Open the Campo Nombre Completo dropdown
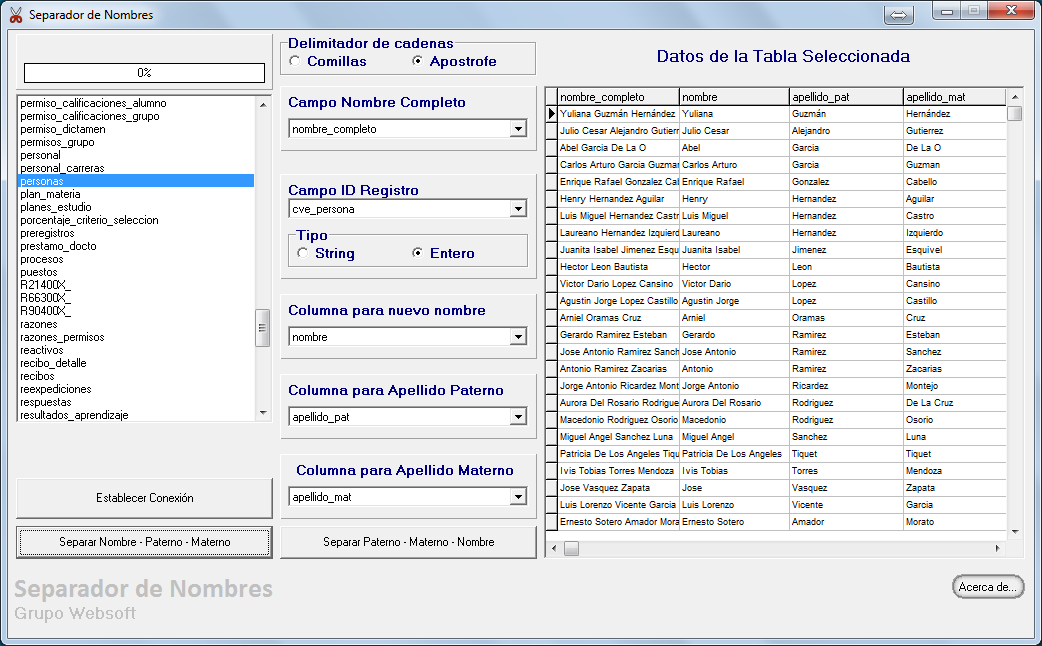The height and width of the screenshot is (646, 1042). pos(518,129)
